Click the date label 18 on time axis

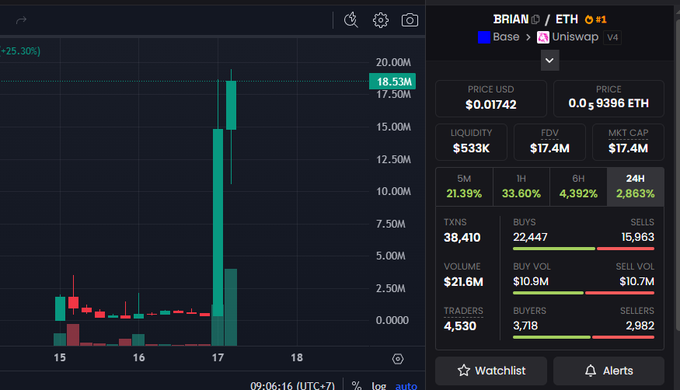pos(297,357)
